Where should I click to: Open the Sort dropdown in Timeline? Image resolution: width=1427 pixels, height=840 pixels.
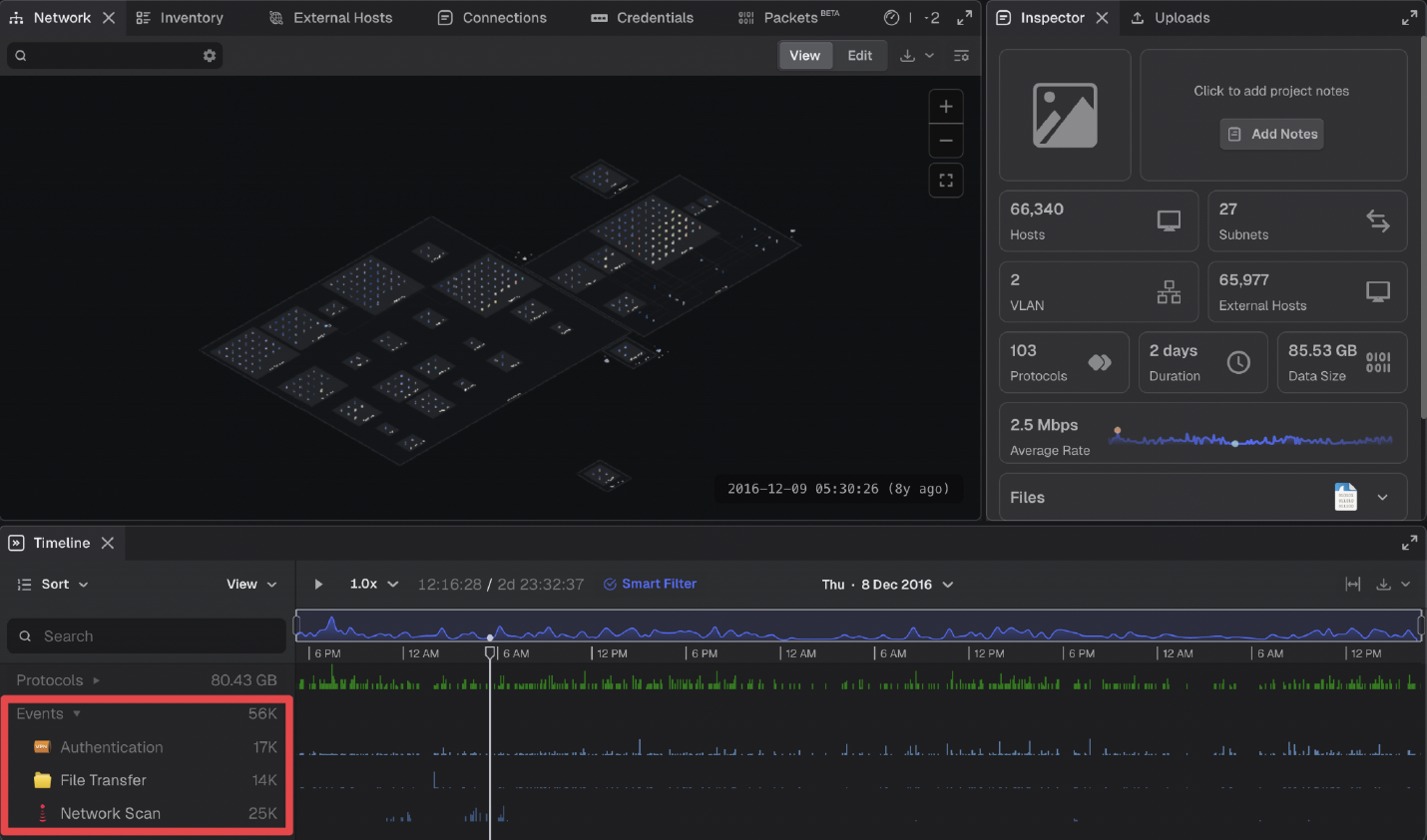point(54,585)
